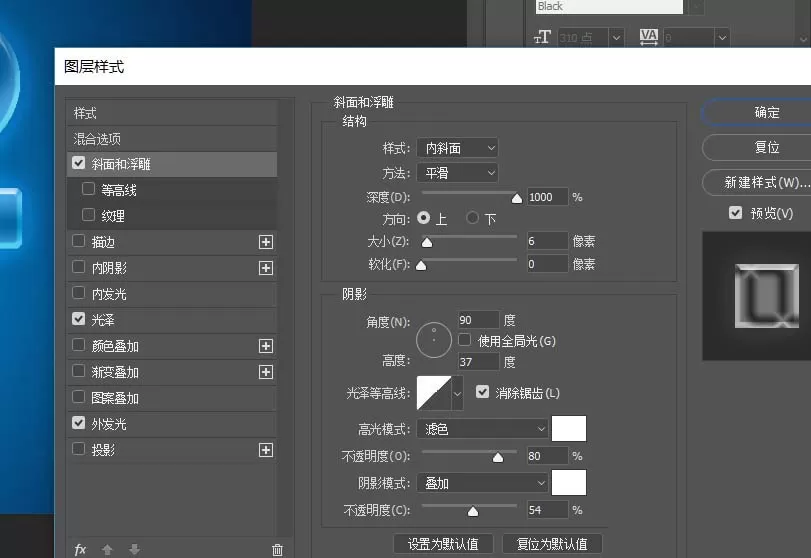811x558 pixels.
Task: Move effect down with the down arrow icon
Action: 134,549
